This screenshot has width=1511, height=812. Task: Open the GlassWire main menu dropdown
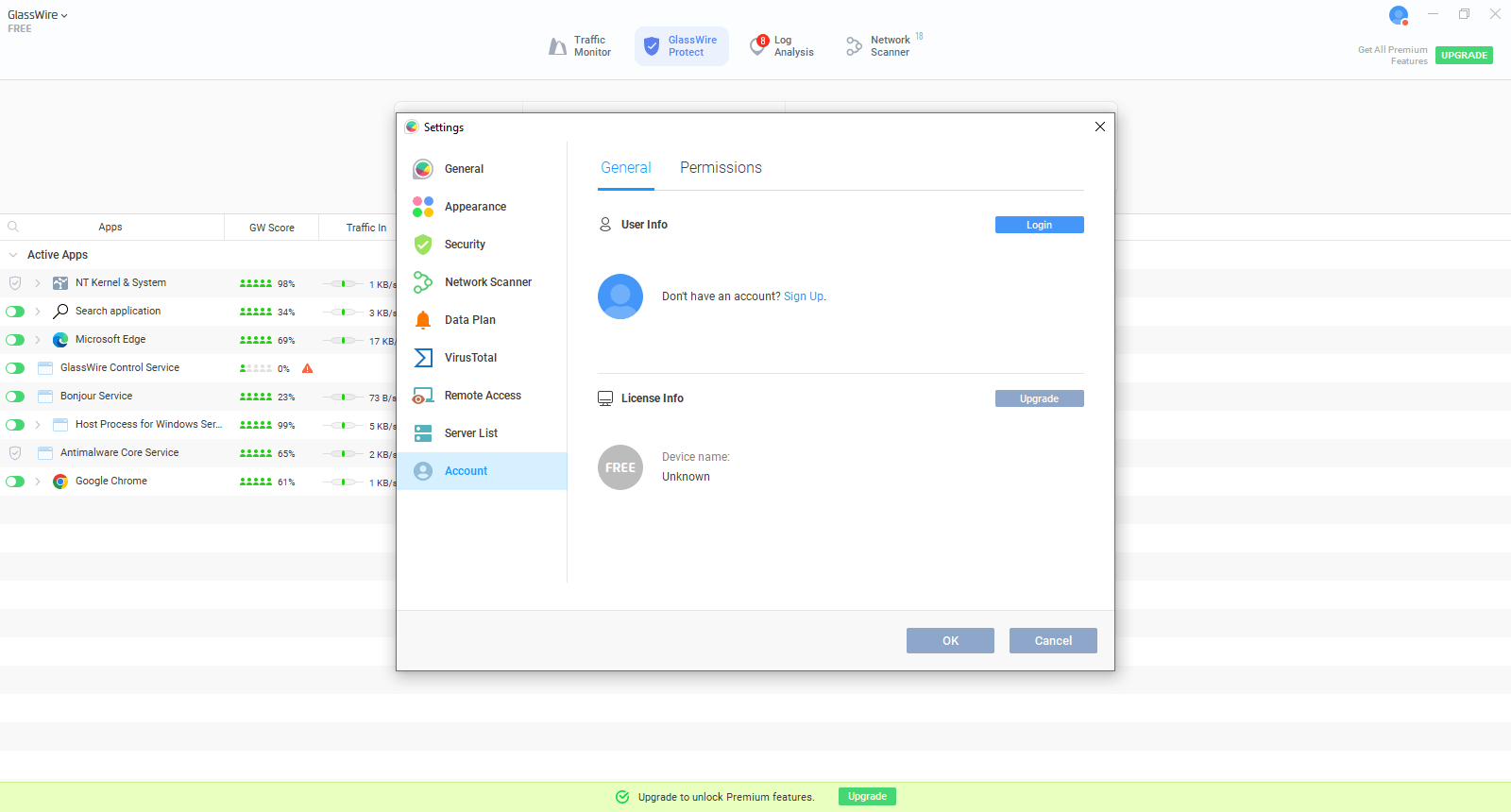point(38,15)
